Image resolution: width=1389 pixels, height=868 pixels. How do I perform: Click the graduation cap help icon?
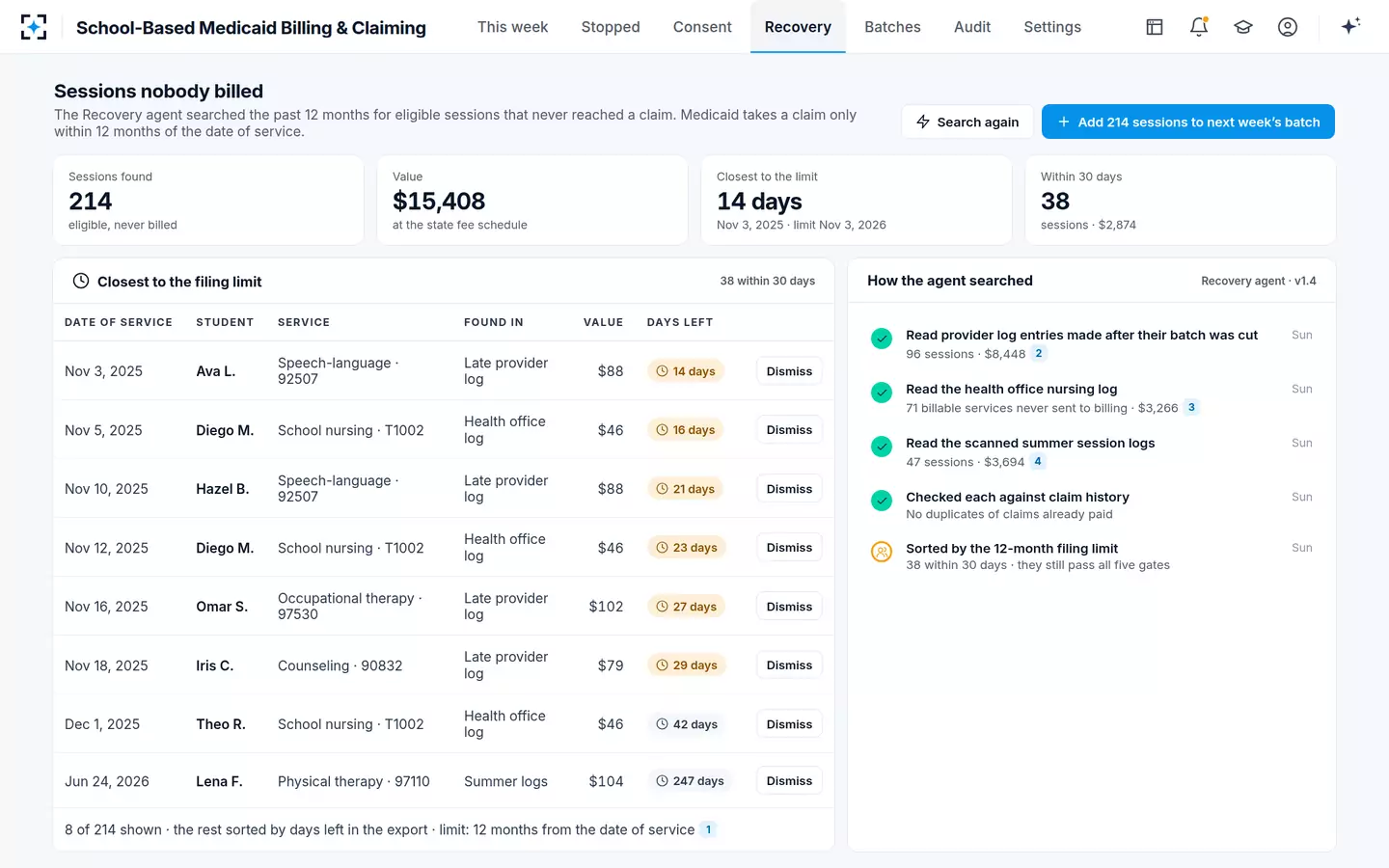(1243, 27)
